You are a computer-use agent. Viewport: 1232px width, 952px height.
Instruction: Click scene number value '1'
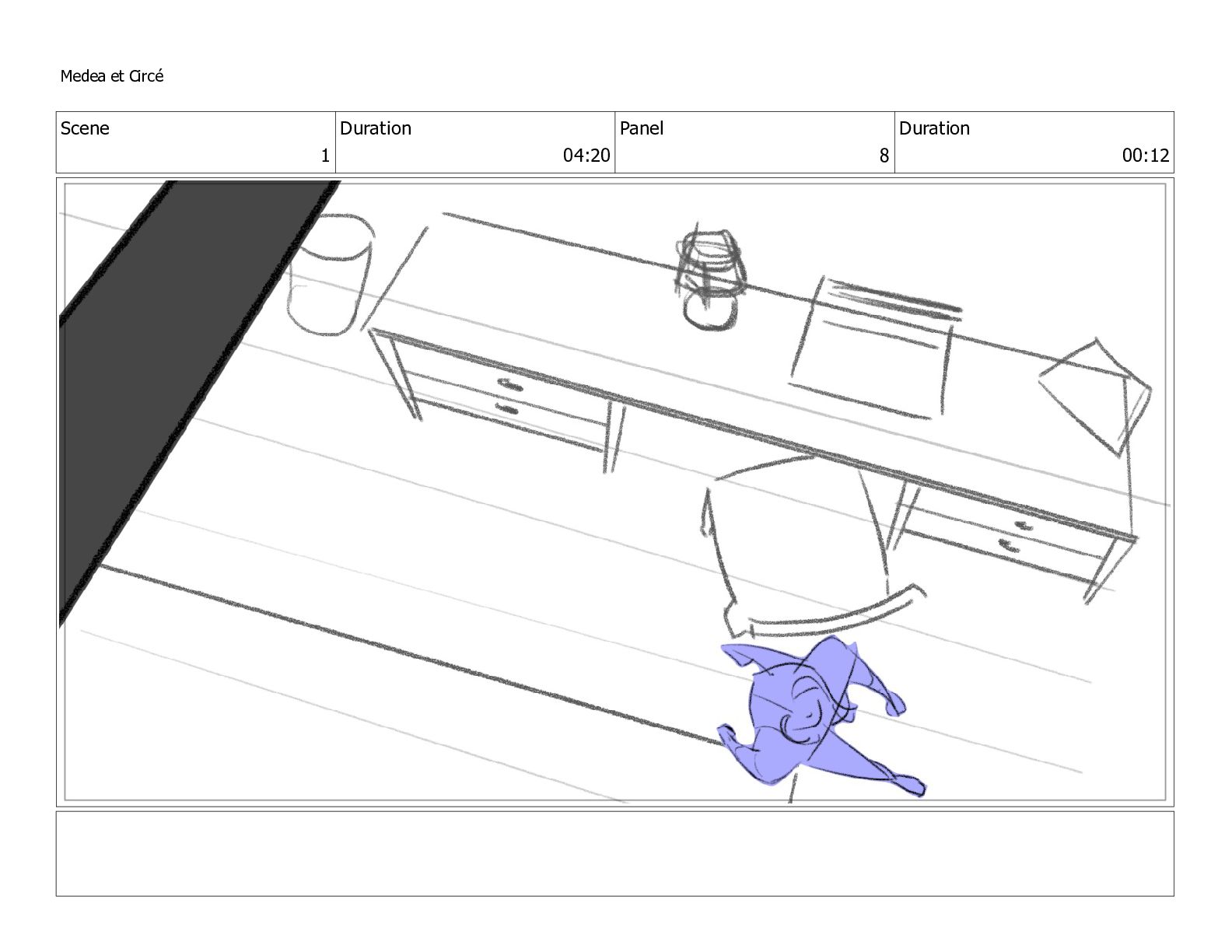tap(325, 156)
